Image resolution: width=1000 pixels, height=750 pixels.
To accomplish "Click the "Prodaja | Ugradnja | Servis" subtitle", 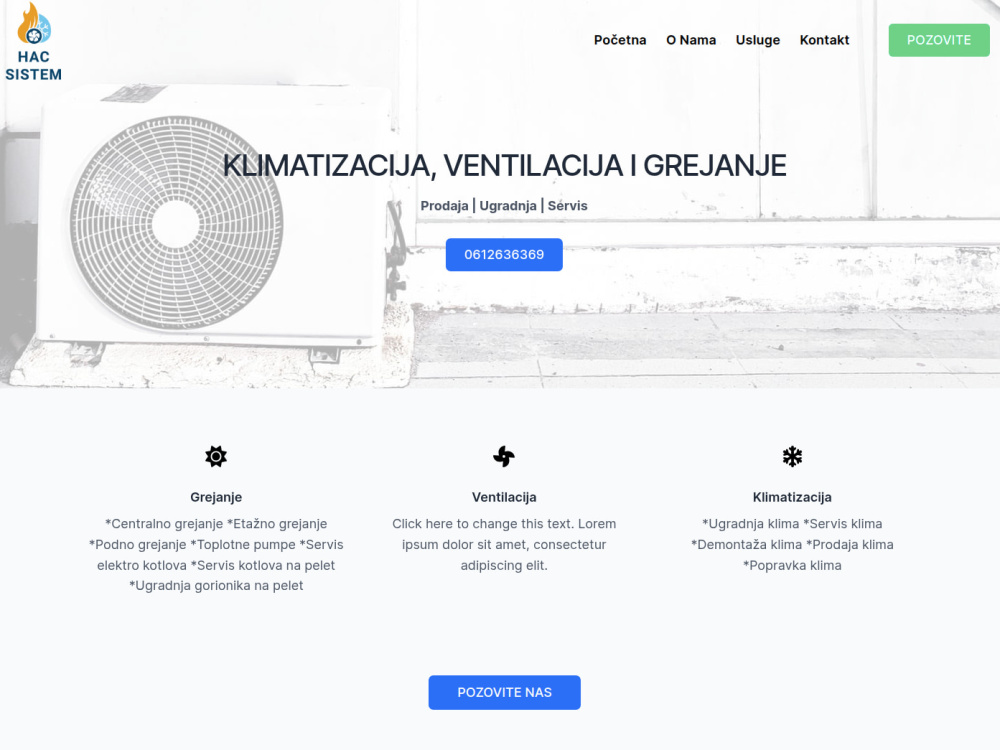I will click(504, 206).
